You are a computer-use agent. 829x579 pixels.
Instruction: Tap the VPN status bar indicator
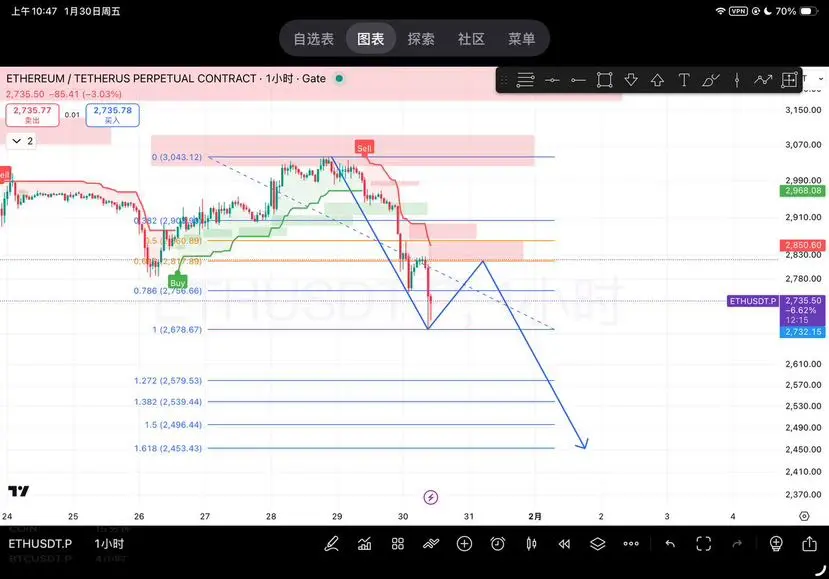pyautogui.click(x=738, y=11)
